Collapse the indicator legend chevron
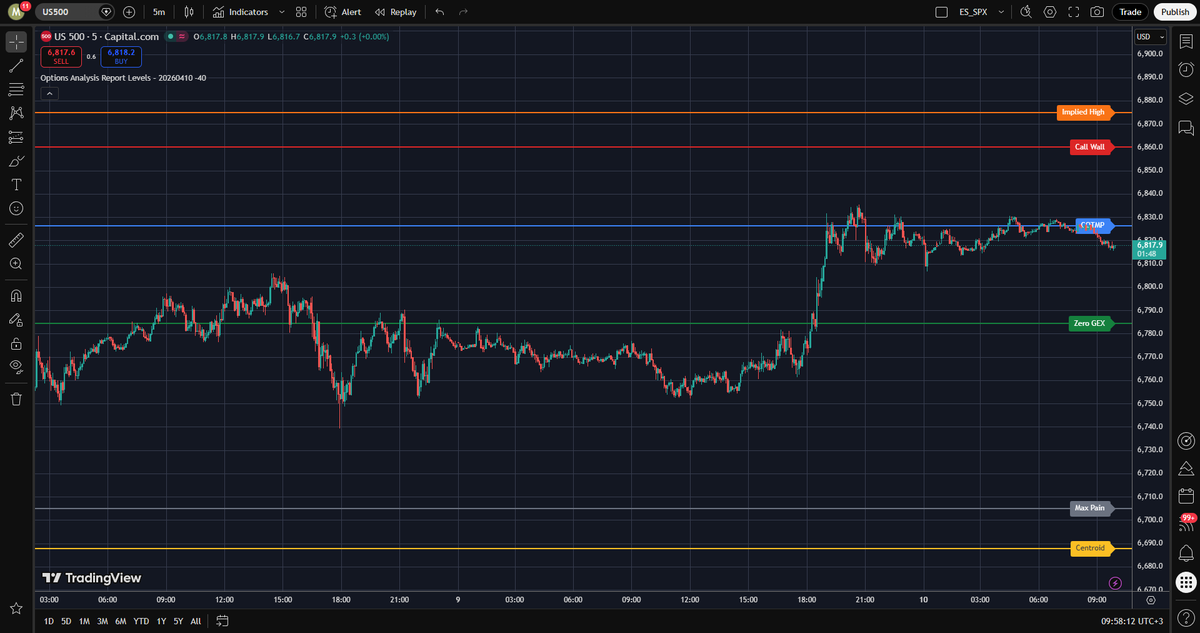Viewport: 1200px width, 633px height. 50,93
